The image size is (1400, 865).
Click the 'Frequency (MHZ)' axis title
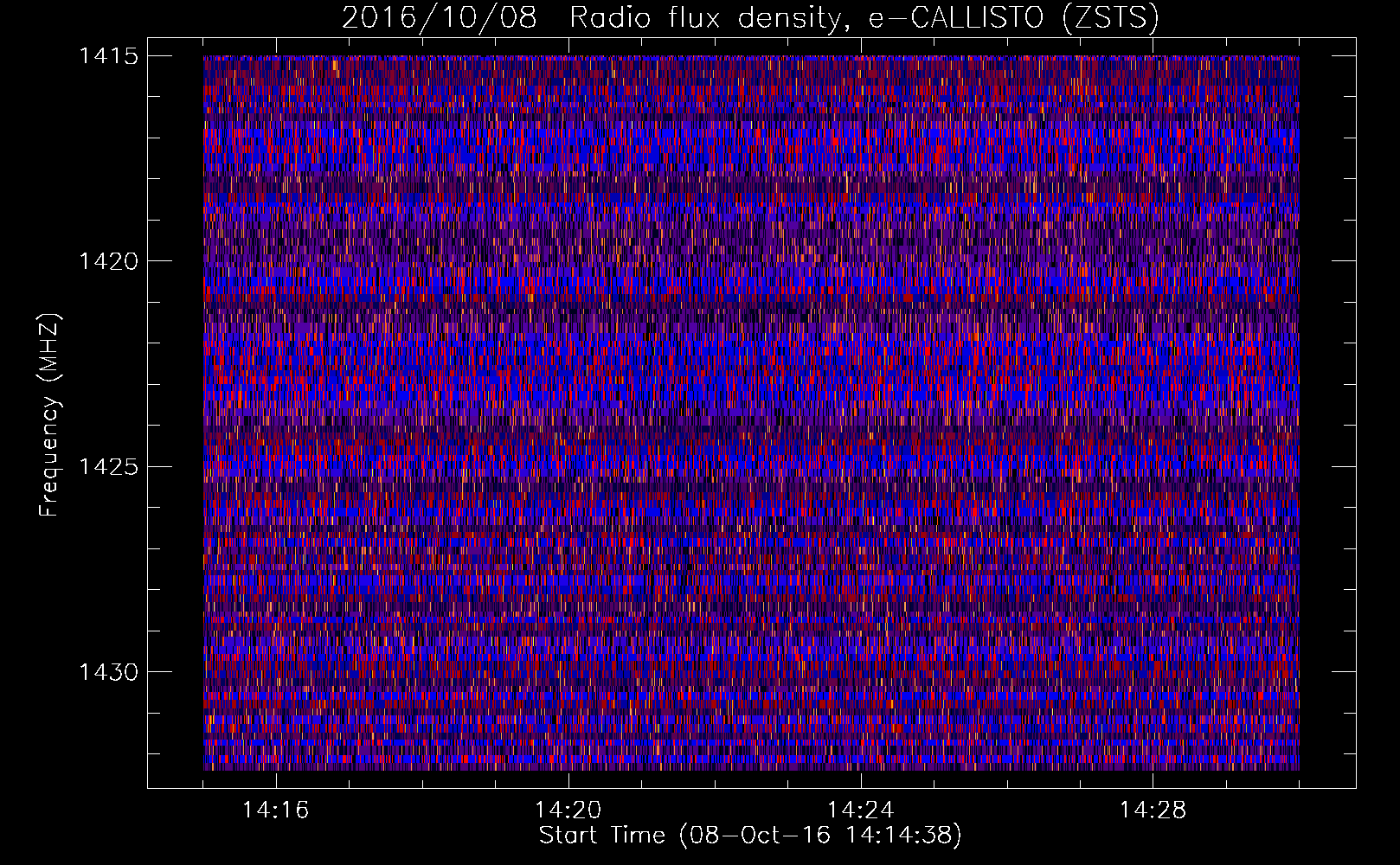tap(49, 414)
